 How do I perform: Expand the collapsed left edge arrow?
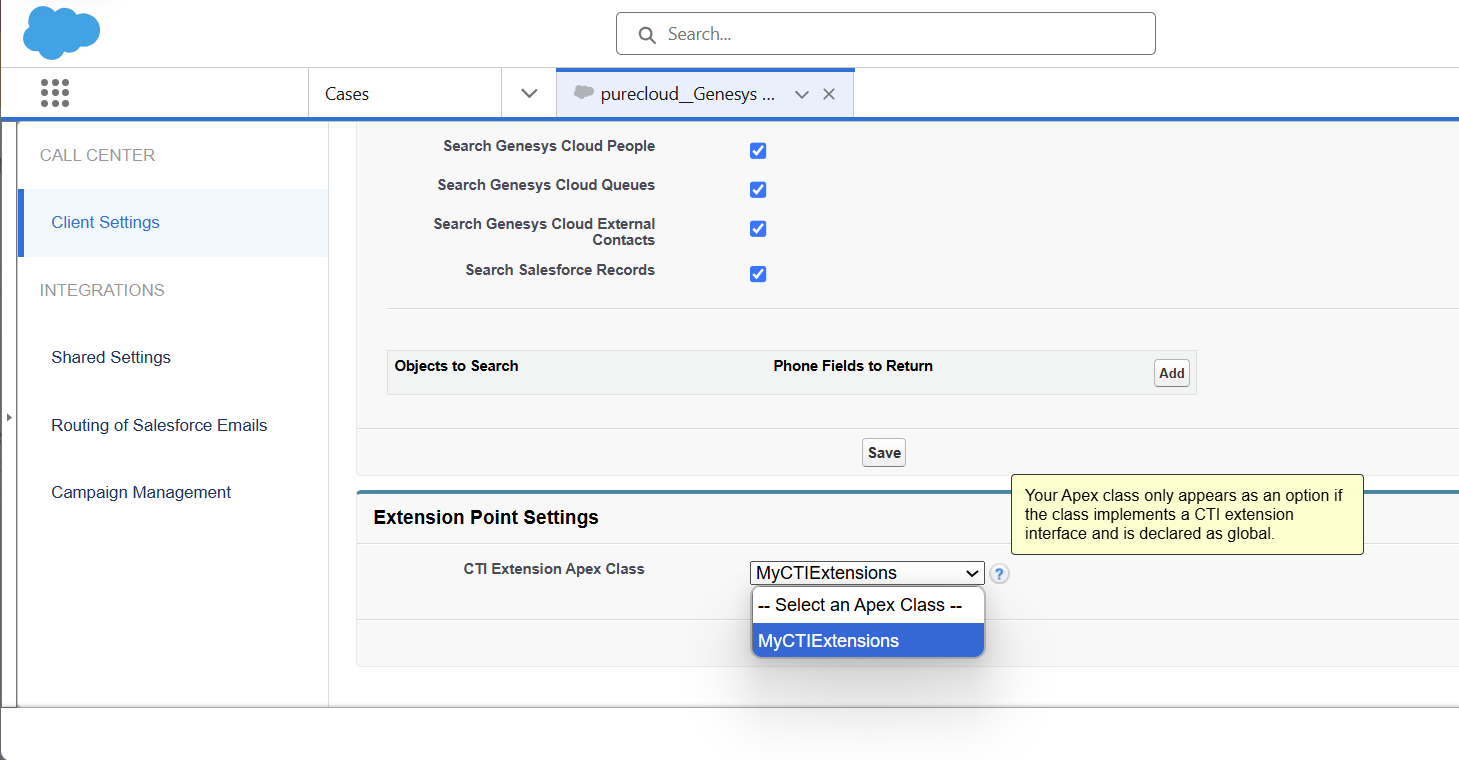pos(9,416)
